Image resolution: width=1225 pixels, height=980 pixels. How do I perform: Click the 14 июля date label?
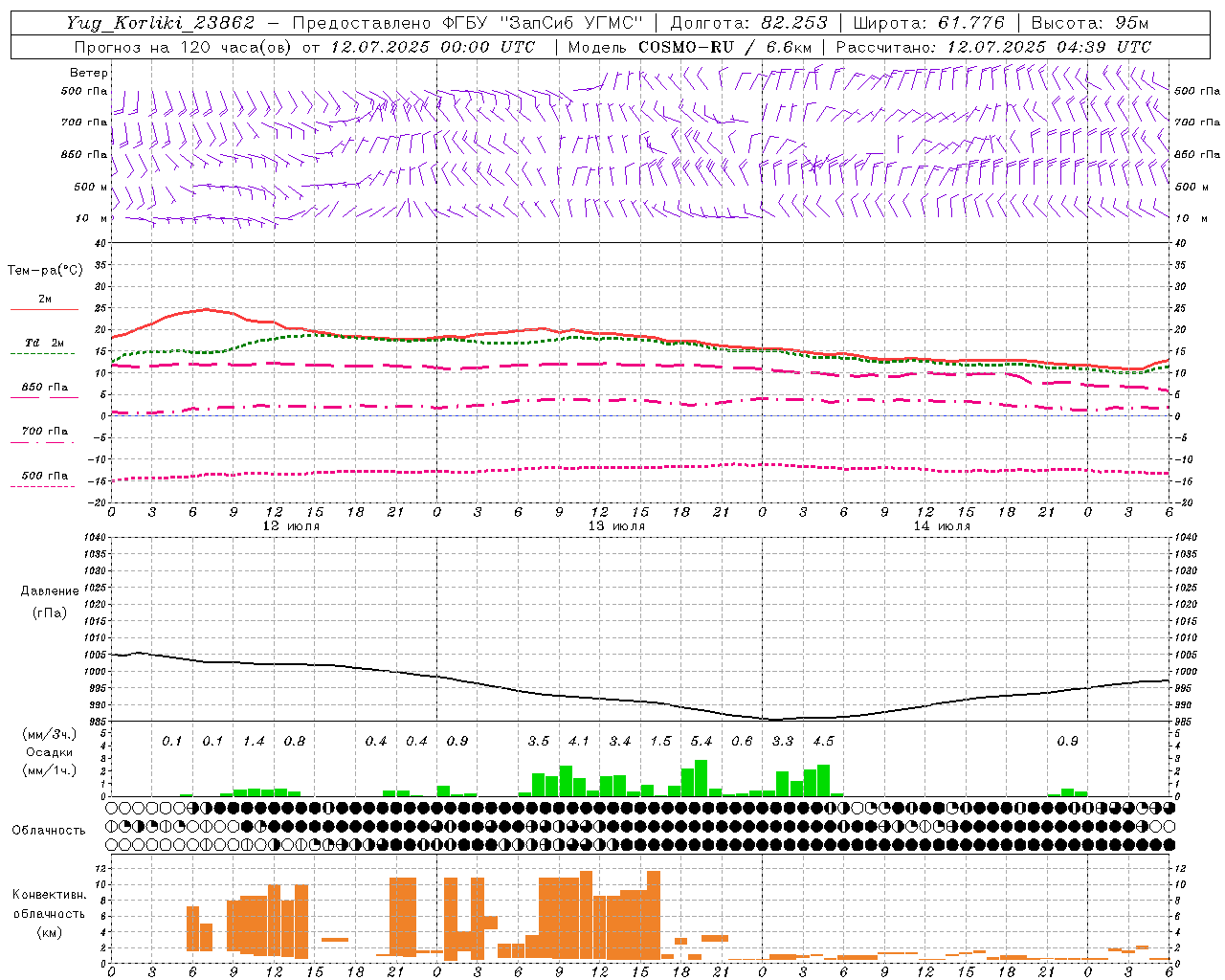pos(942,526)
